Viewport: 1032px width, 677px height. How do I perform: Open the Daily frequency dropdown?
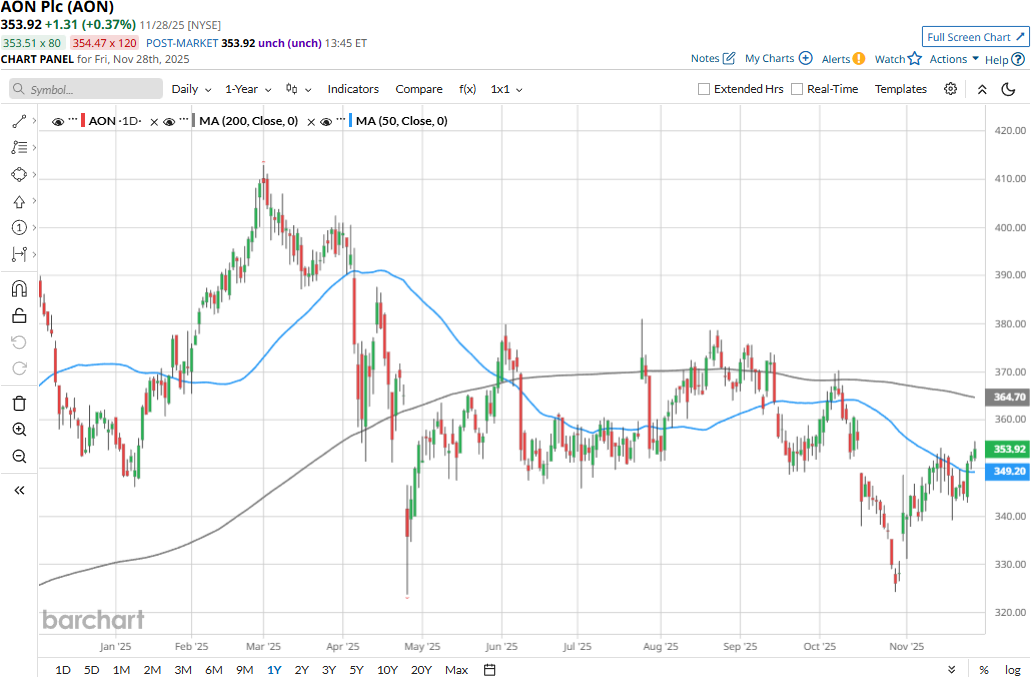pos(190,89)
